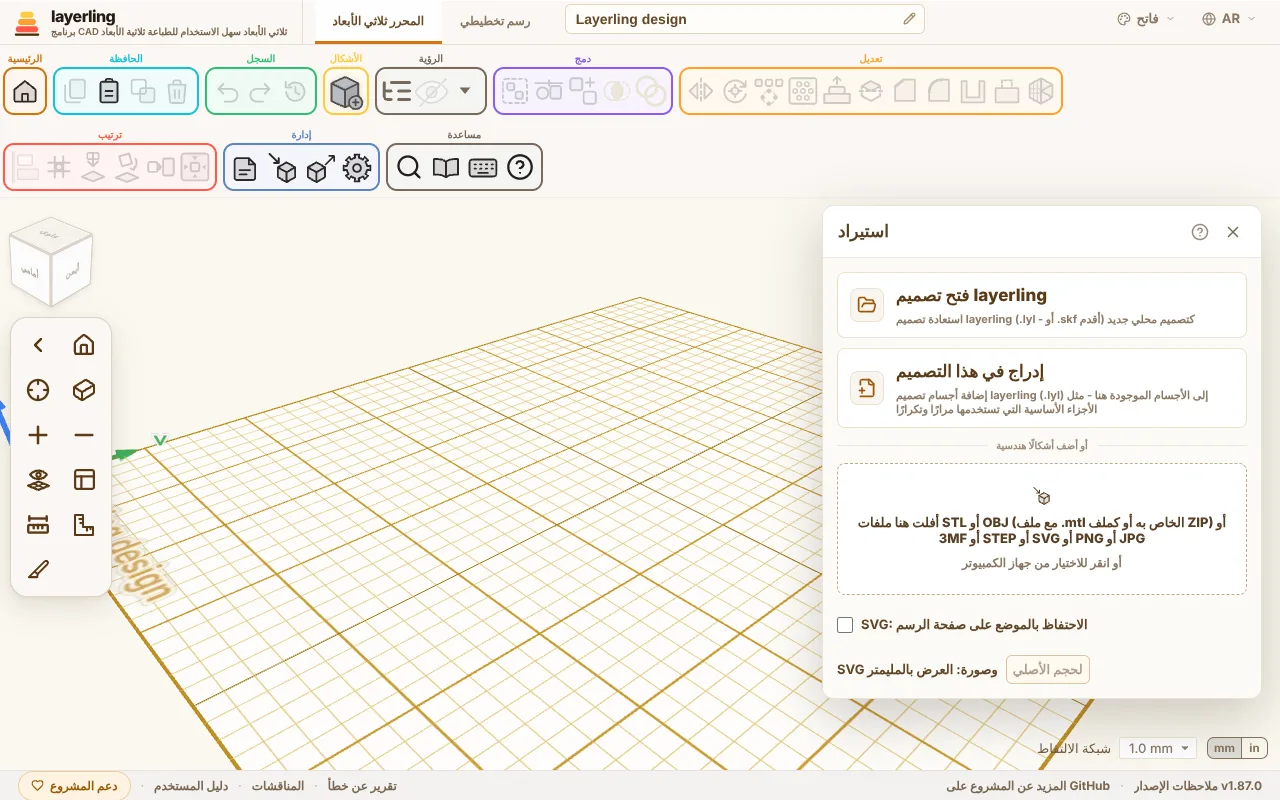
Task: Click the import cube icon in إدارة group
Action: [x=283, y=168]
